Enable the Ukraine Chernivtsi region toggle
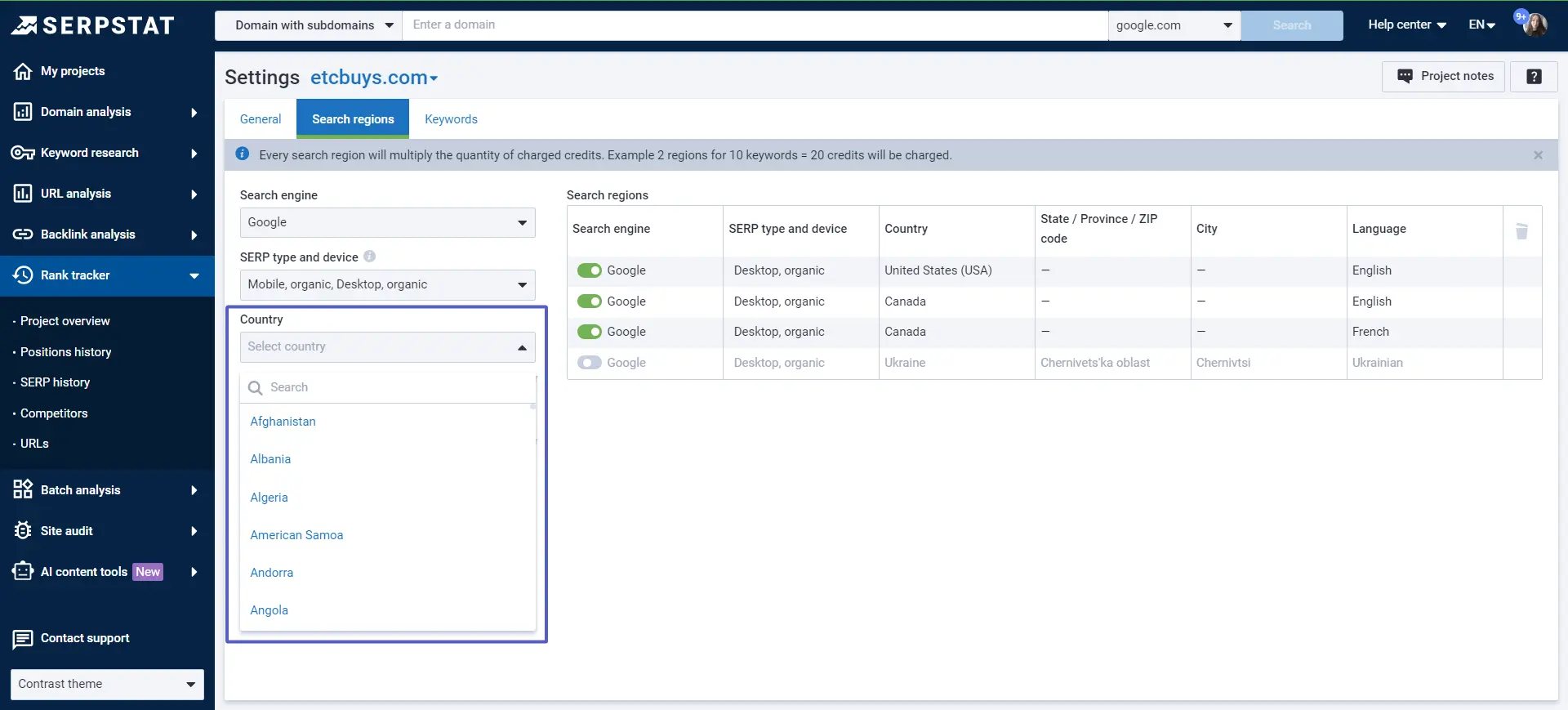Image resolution: width=1568 pixels, height=710 pixels. [x=590, y=363]
